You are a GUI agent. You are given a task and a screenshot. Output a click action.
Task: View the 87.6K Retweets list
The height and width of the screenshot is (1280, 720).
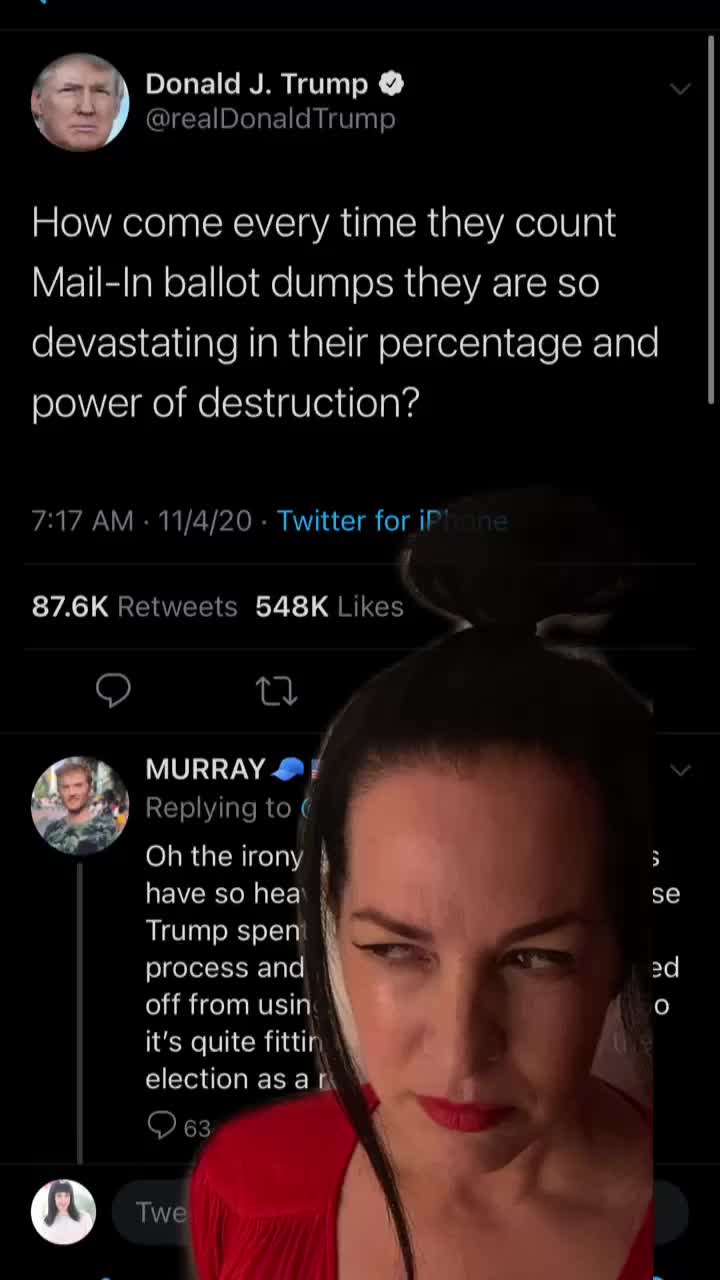tap(134, 606)
